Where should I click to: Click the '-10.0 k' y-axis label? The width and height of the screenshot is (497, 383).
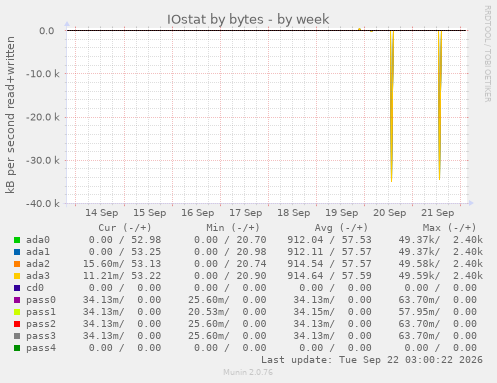point(43,74)
